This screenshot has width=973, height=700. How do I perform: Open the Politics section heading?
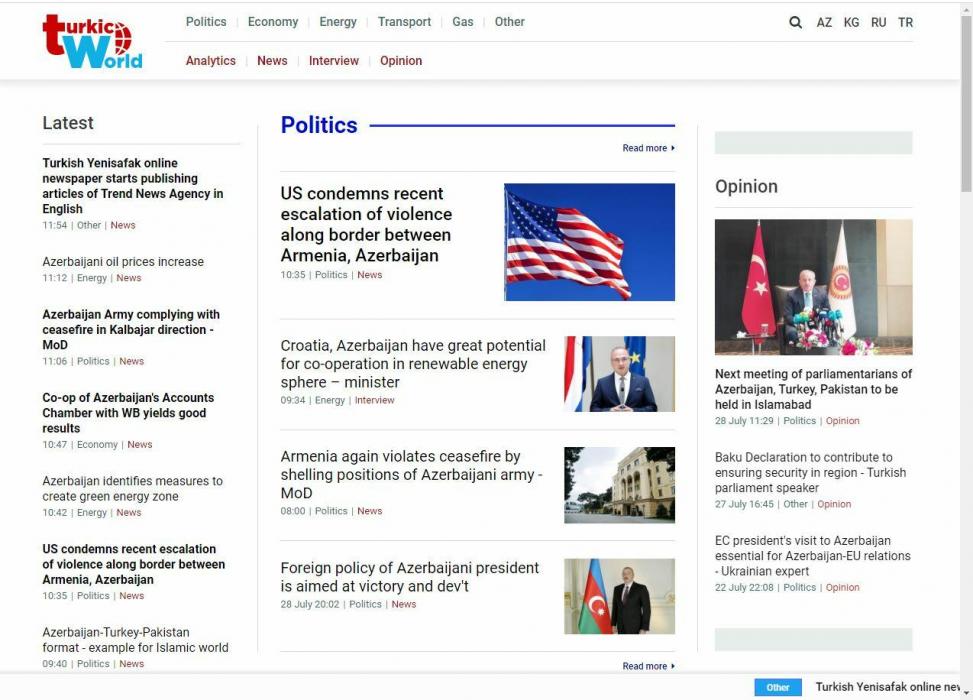[319, 125]
